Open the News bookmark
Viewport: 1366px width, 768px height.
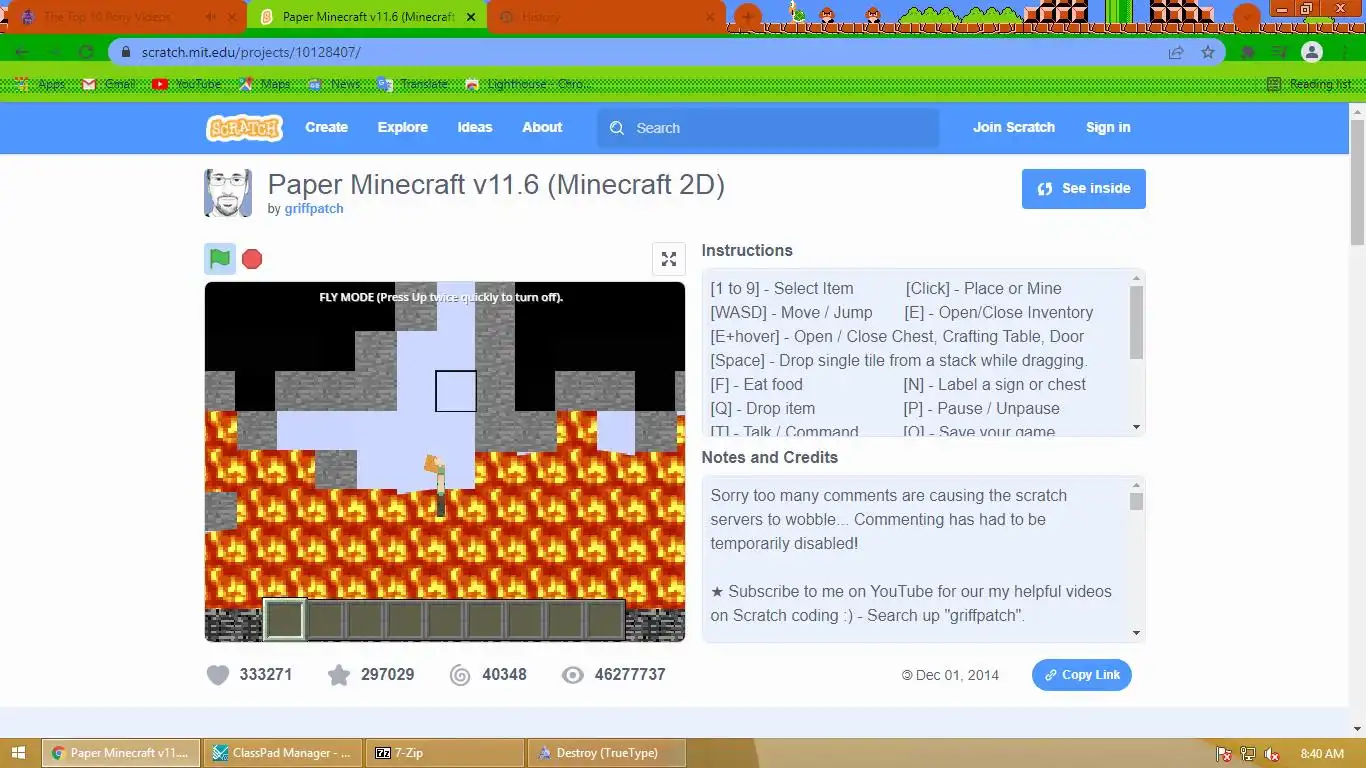point(334,84)
